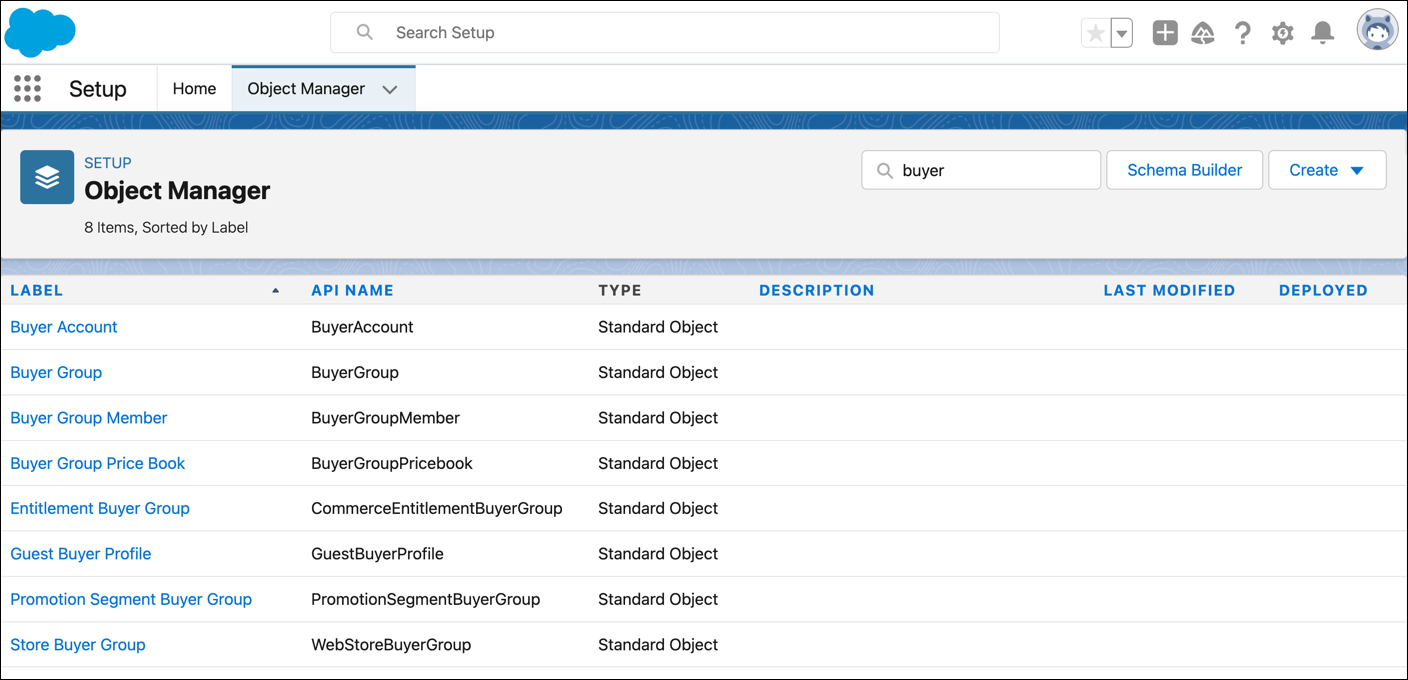Screen dimensions: 1408x680
Task: Open the Entitlement Buyer Group object
Action: (100, 508)
